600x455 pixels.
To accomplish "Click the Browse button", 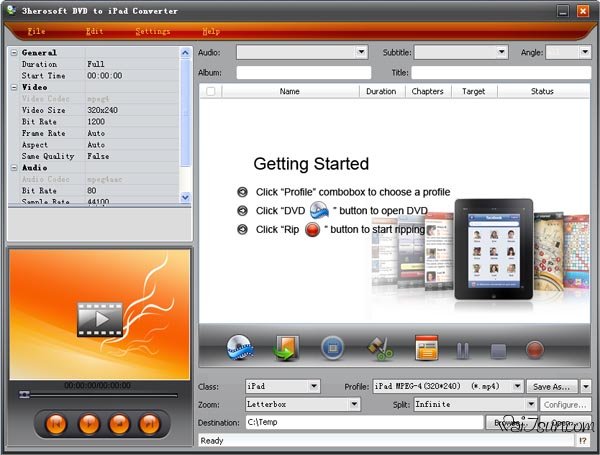I will pyautogui.click(x=511, y=422).
